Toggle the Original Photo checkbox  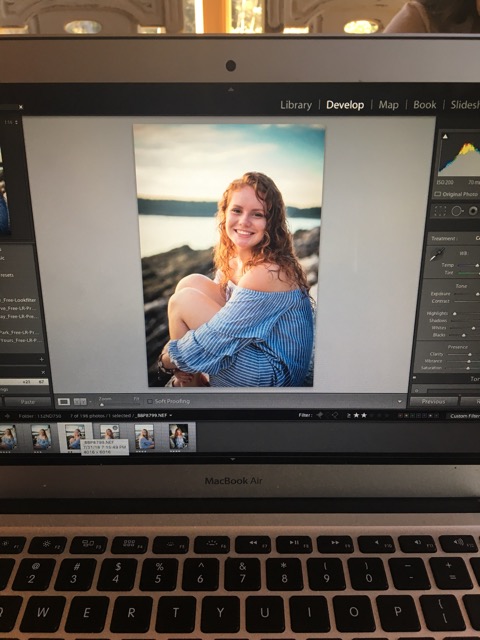(438, 194)
